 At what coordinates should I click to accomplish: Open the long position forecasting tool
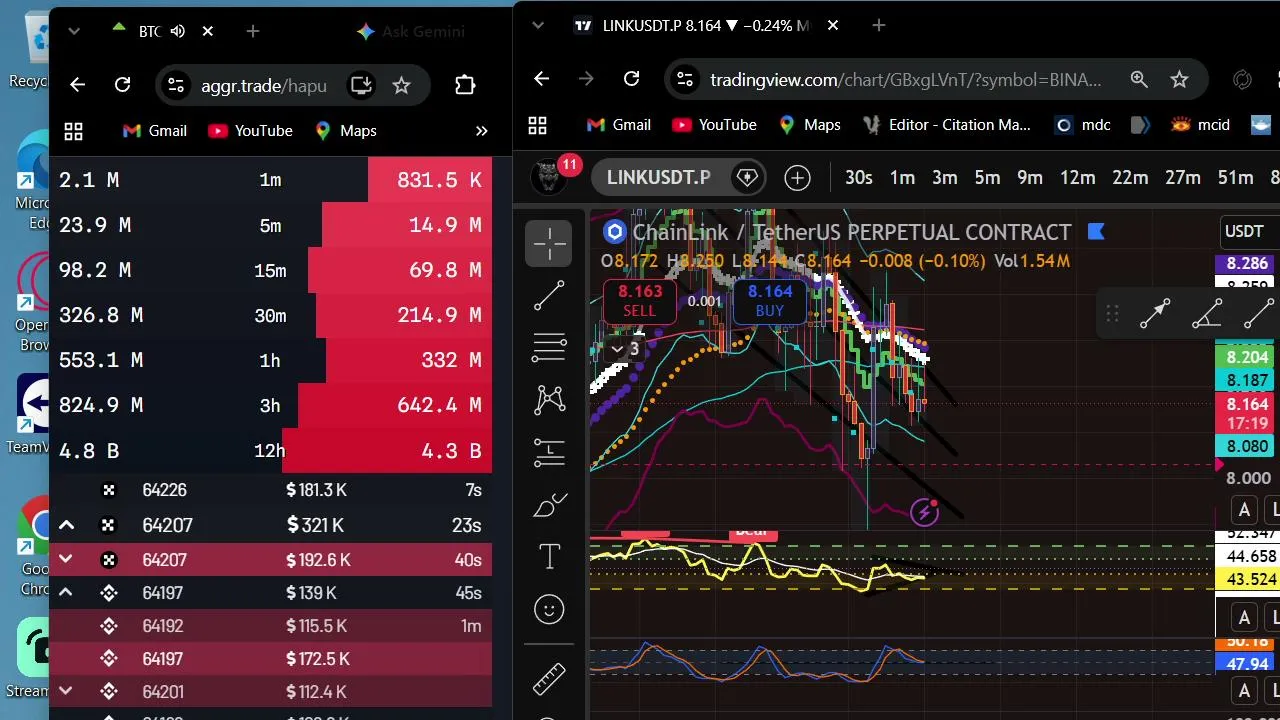[549, 453]
